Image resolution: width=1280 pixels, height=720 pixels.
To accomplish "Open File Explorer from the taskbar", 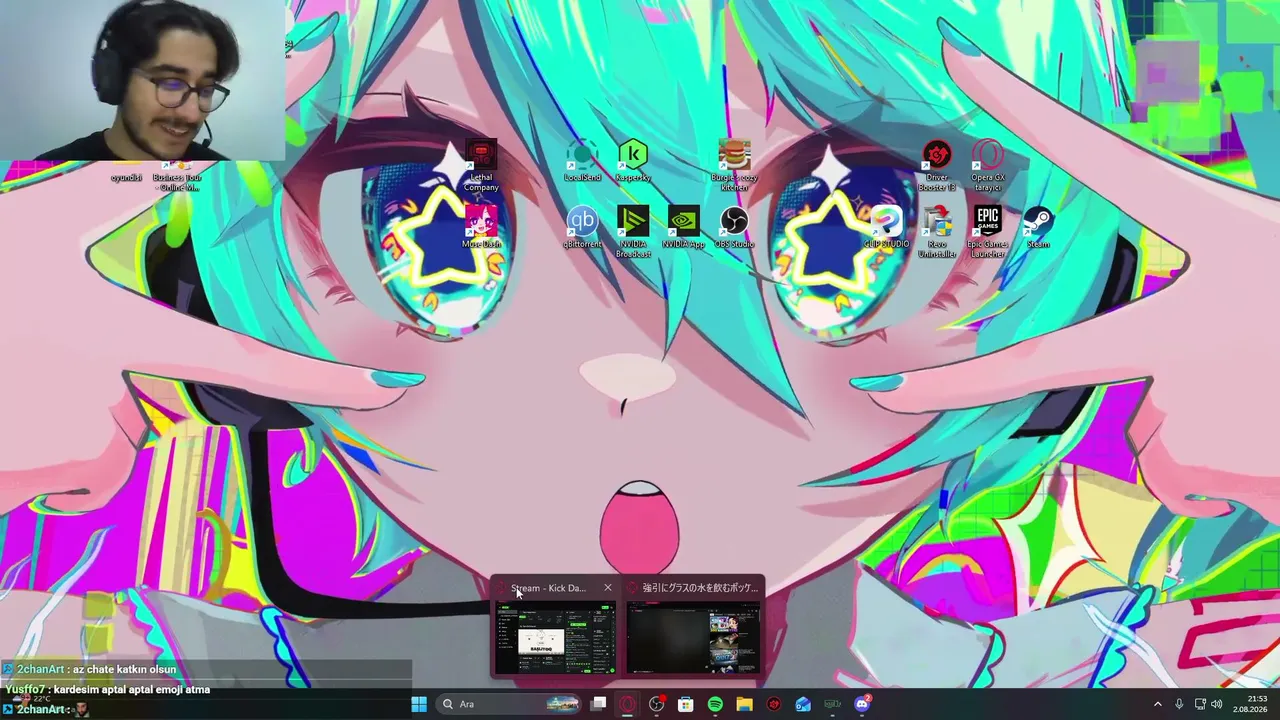I will pos(744,704).
